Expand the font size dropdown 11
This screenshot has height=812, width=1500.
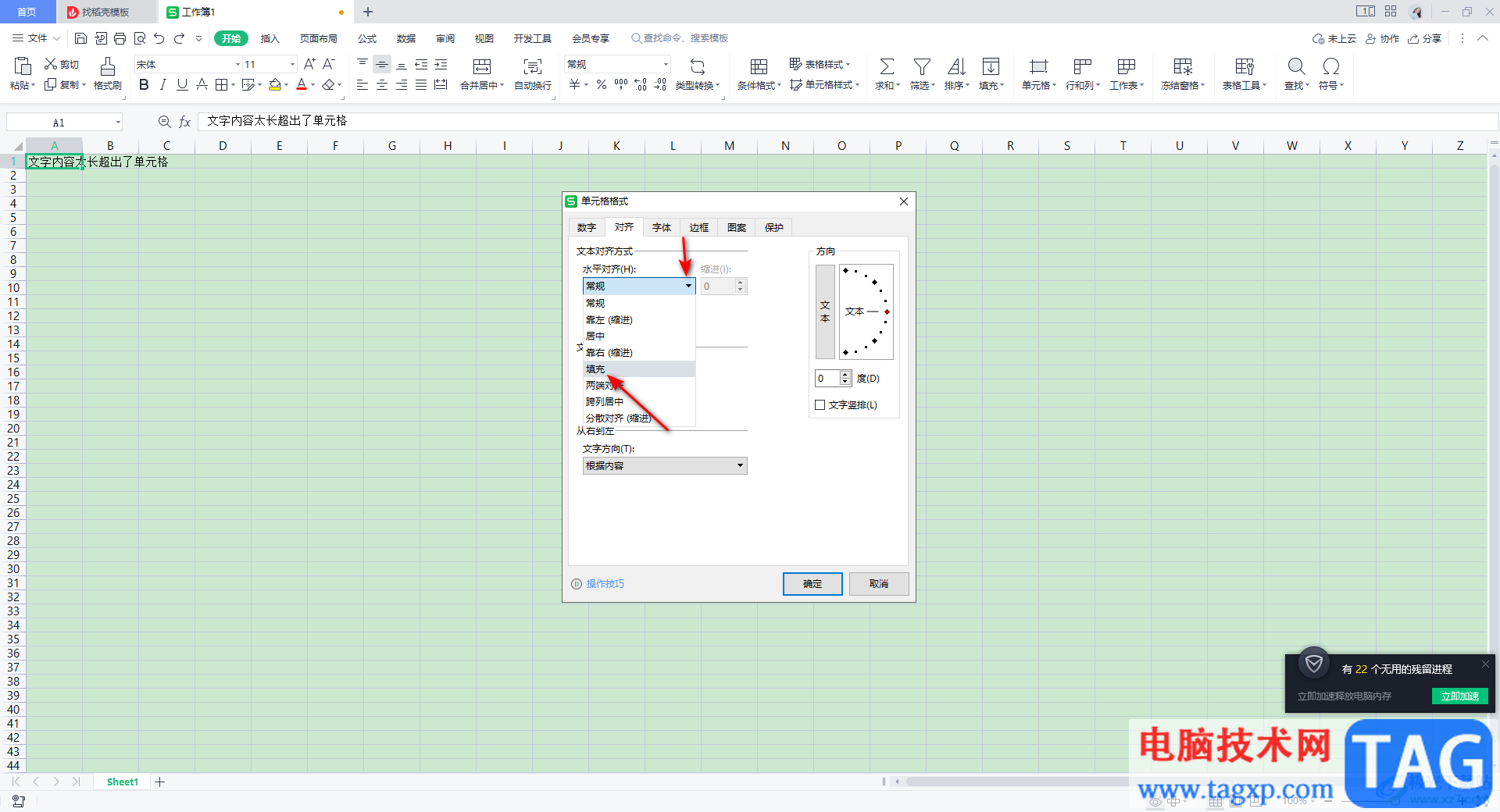point(292,64)
